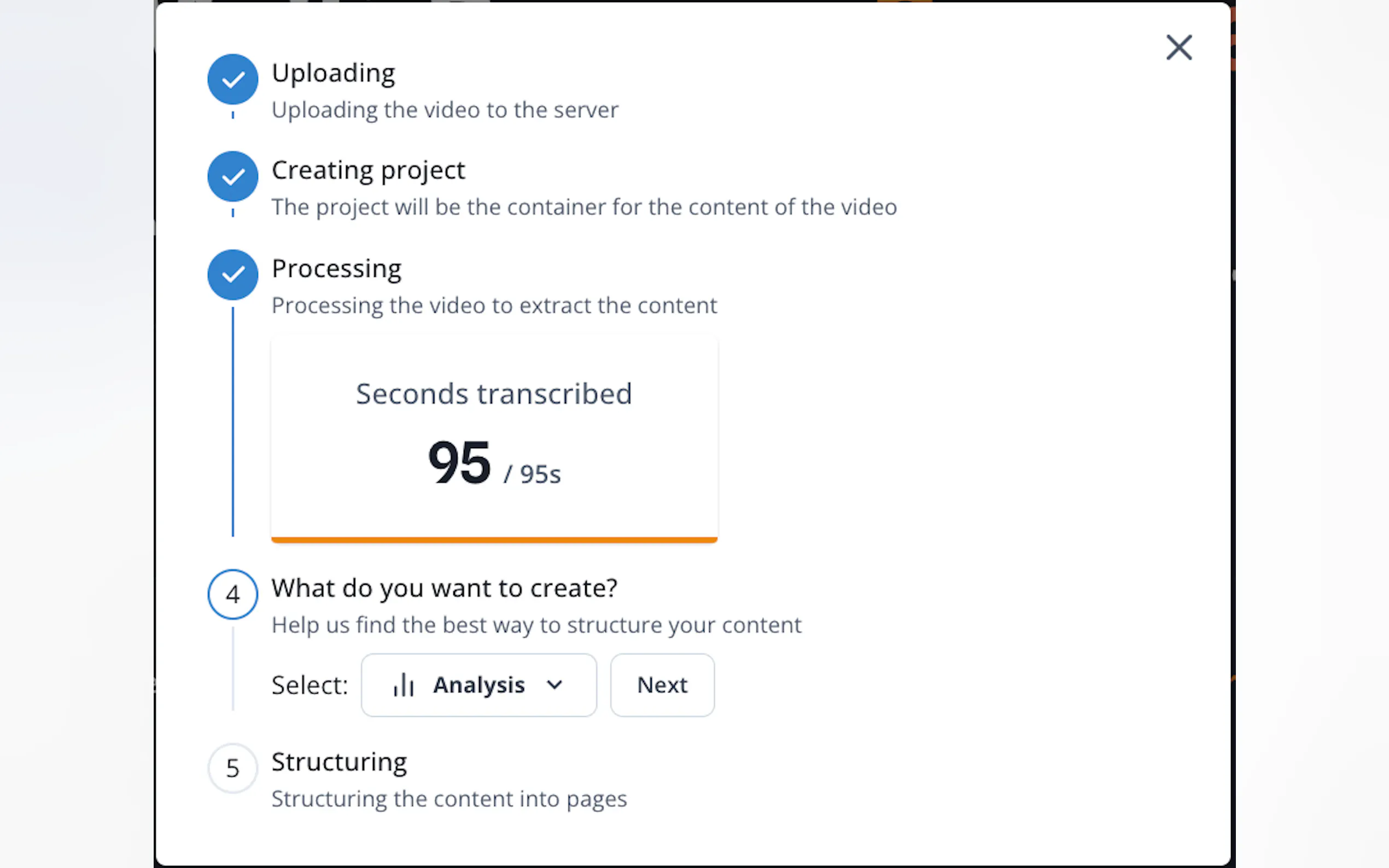Screen dimensions: 1389x868
Task: Click the step 5 number circle
Action: [232, 768]
